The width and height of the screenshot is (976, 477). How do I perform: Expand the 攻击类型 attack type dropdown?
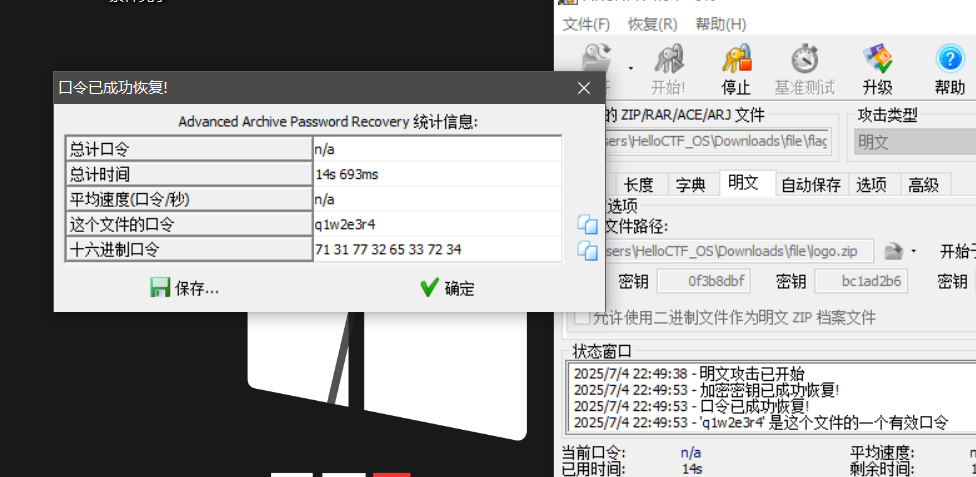tap(912, 142)
